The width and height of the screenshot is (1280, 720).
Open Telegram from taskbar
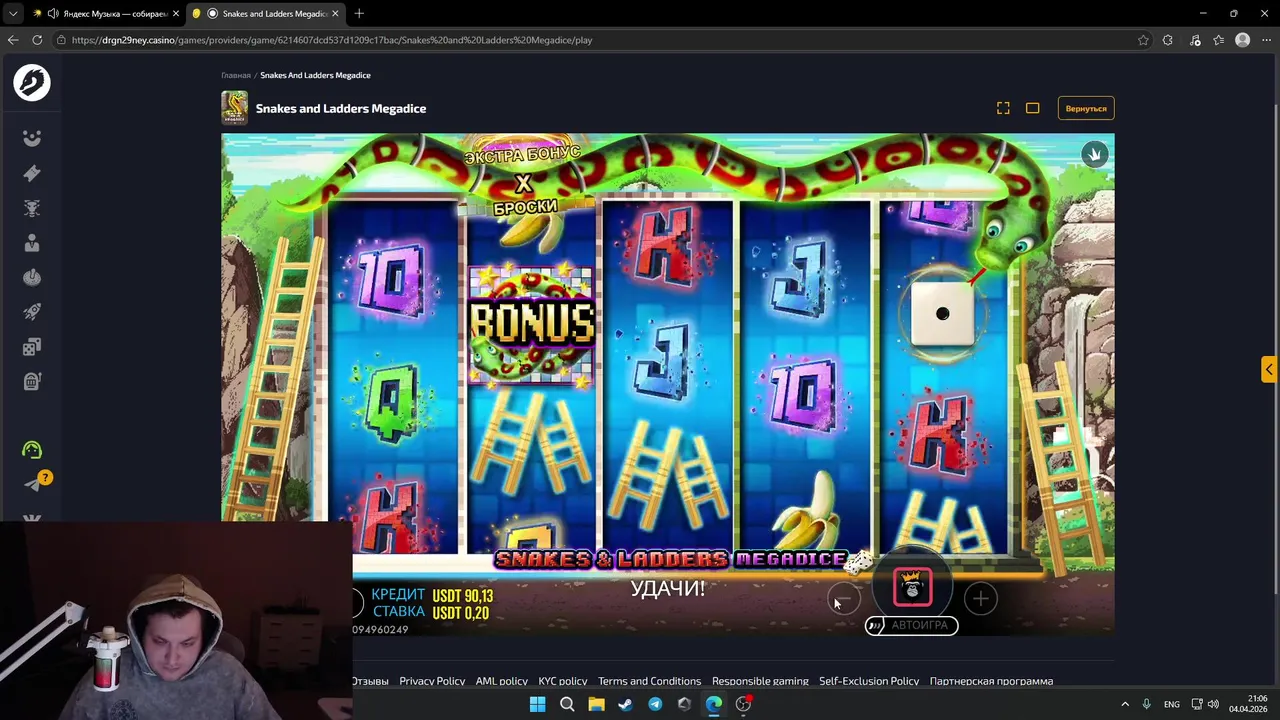[655, 704]
